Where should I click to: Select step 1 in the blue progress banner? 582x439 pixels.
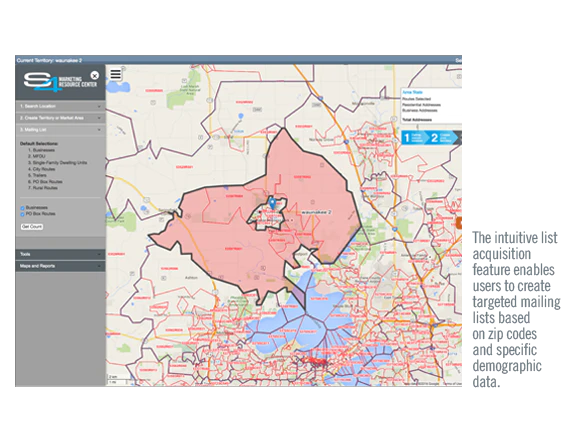[x=413, y=138]
